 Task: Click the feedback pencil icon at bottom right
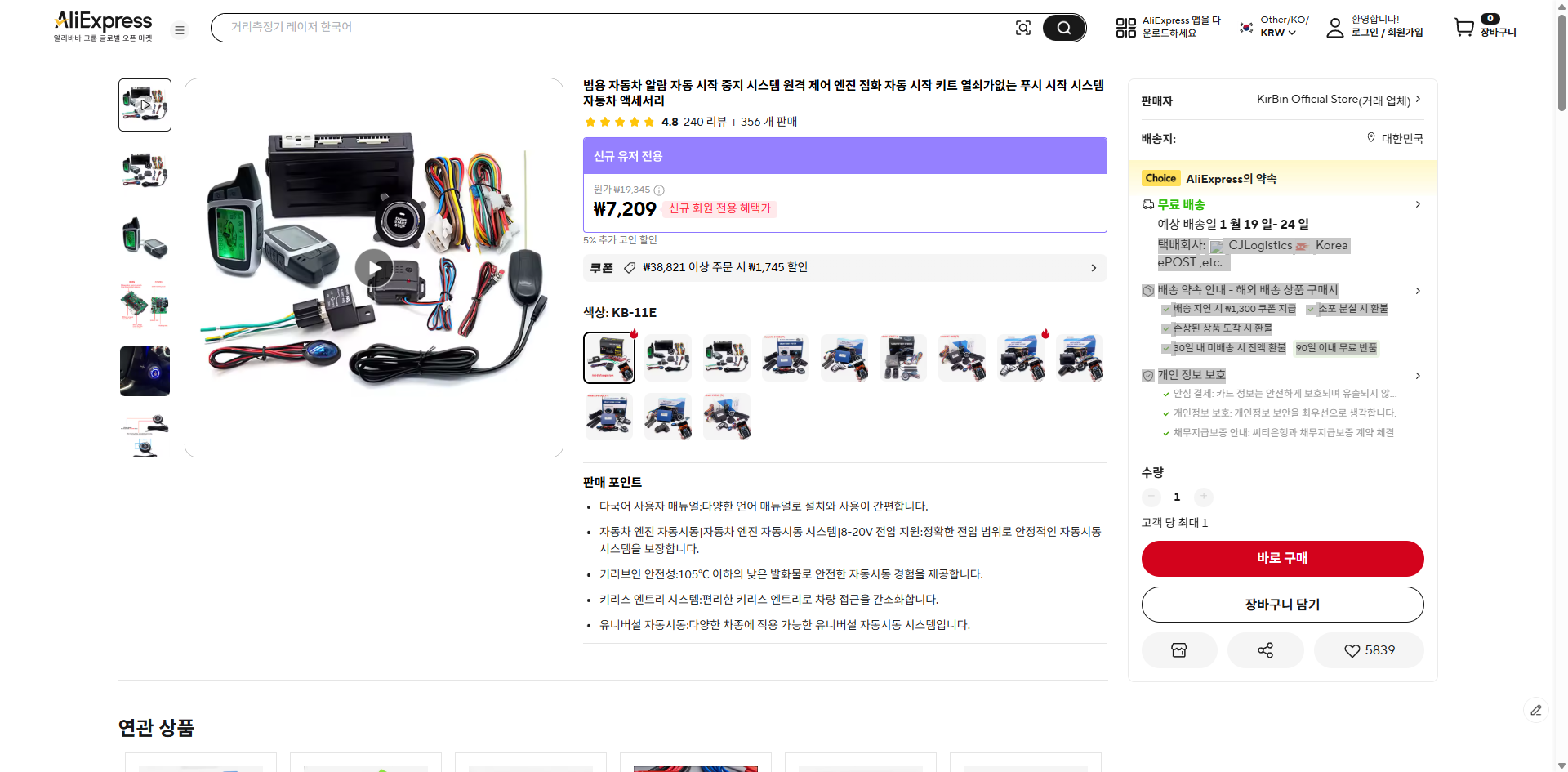tap(1537, 710)
